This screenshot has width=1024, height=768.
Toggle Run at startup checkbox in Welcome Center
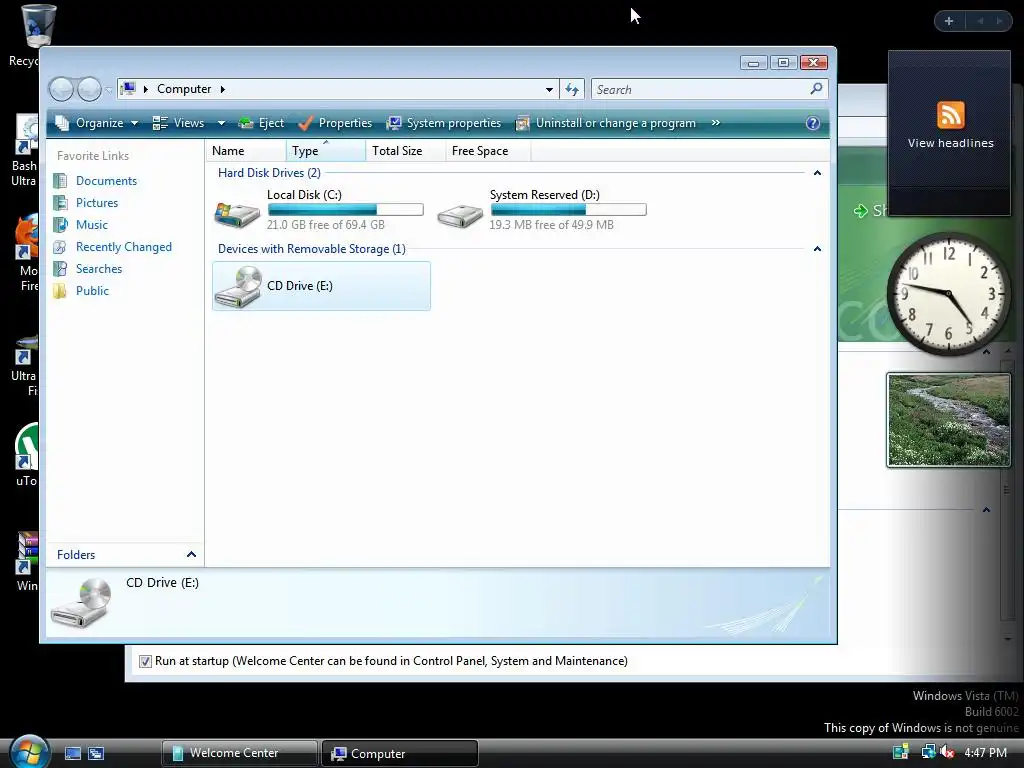tap(145, 662)
